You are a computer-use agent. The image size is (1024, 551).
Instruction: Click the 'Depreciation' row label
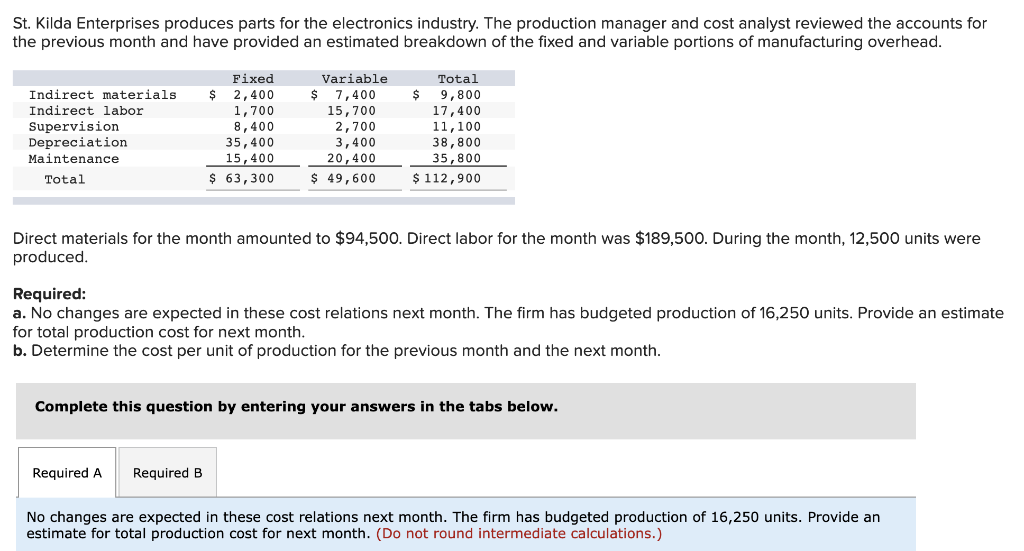(78, 142)
